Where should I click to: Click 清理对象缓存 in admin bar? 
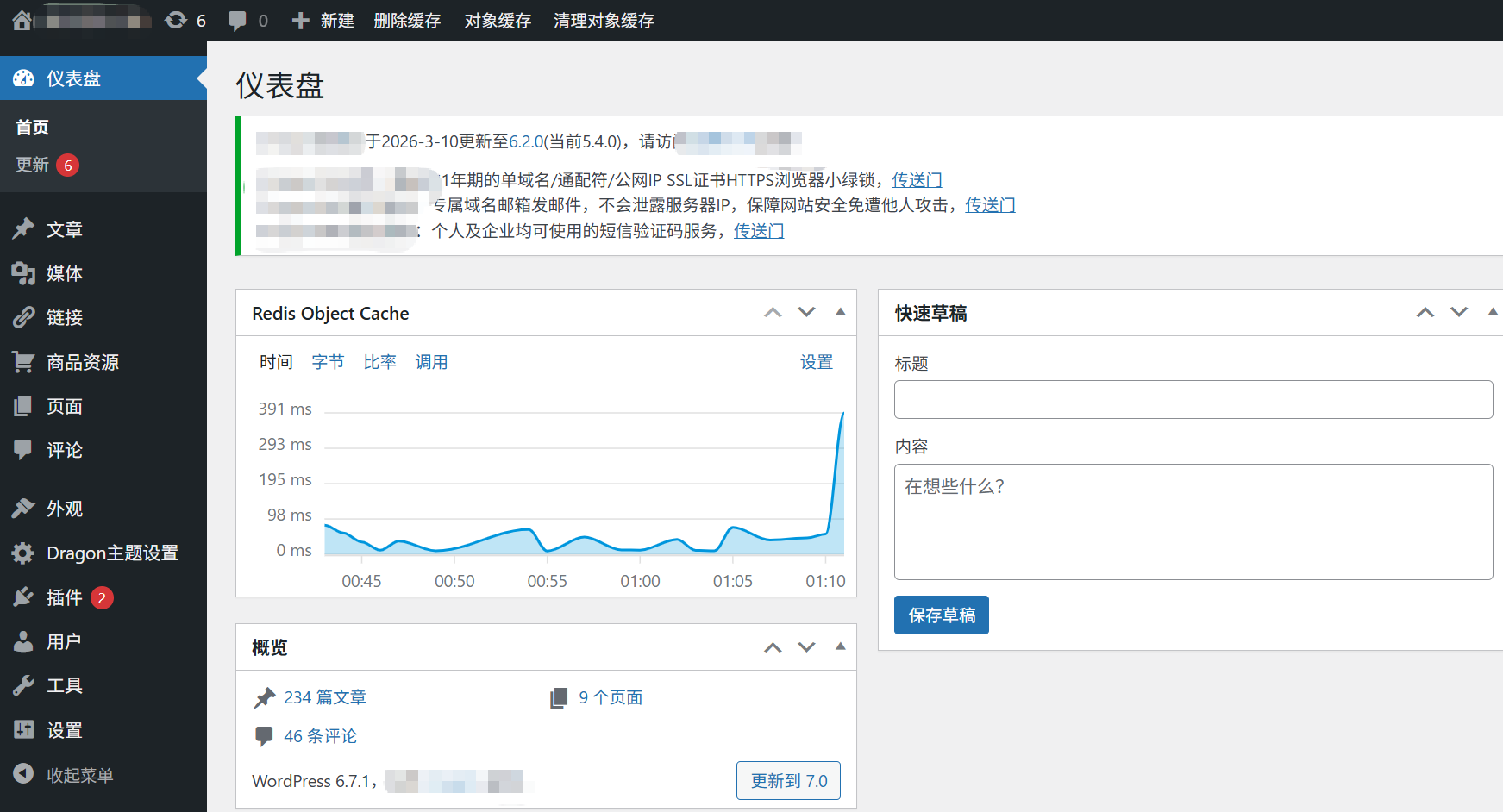click(x=604, y=21)
